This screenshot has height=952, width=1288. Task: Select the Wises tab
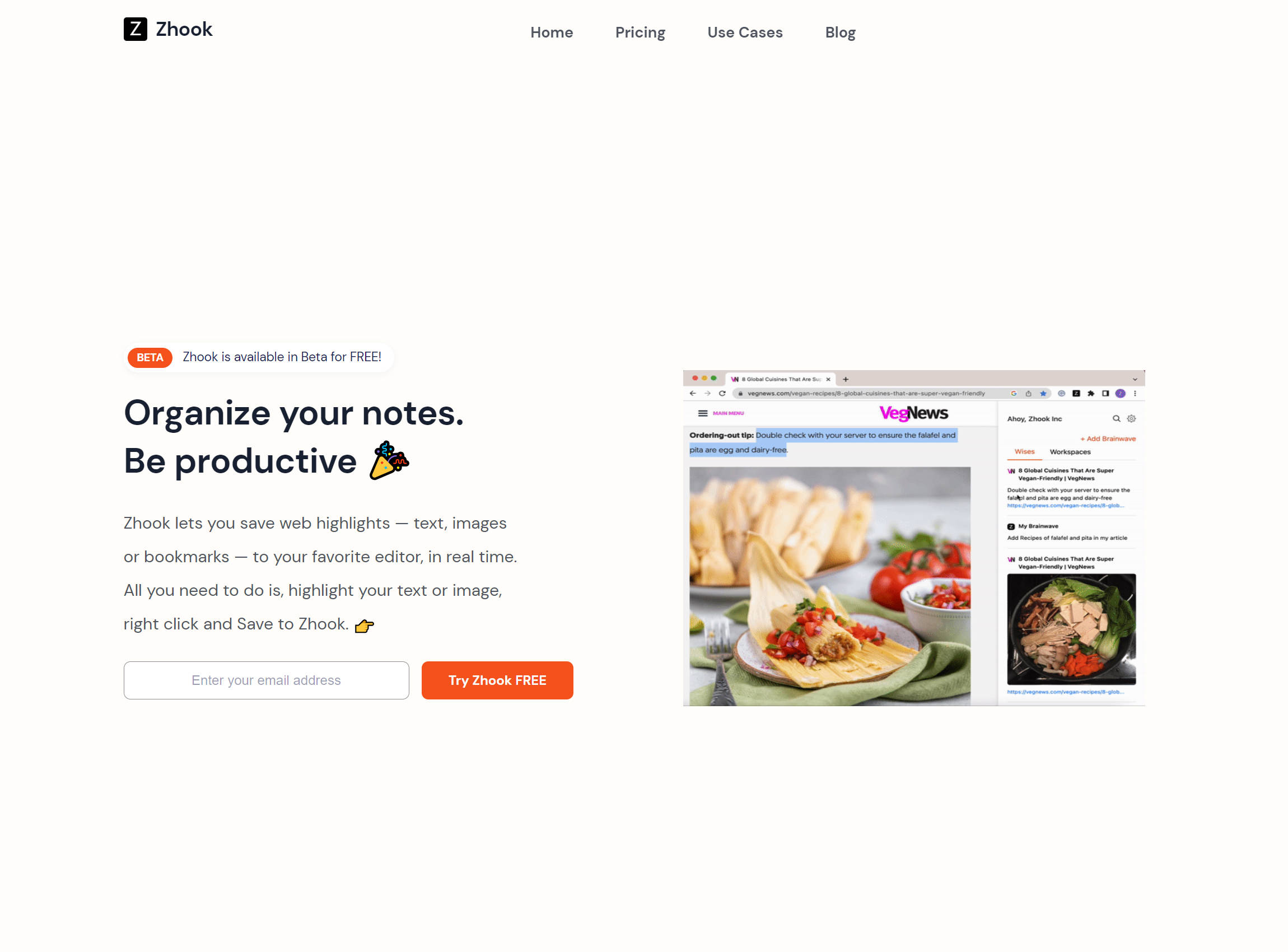coord(1024,452)
